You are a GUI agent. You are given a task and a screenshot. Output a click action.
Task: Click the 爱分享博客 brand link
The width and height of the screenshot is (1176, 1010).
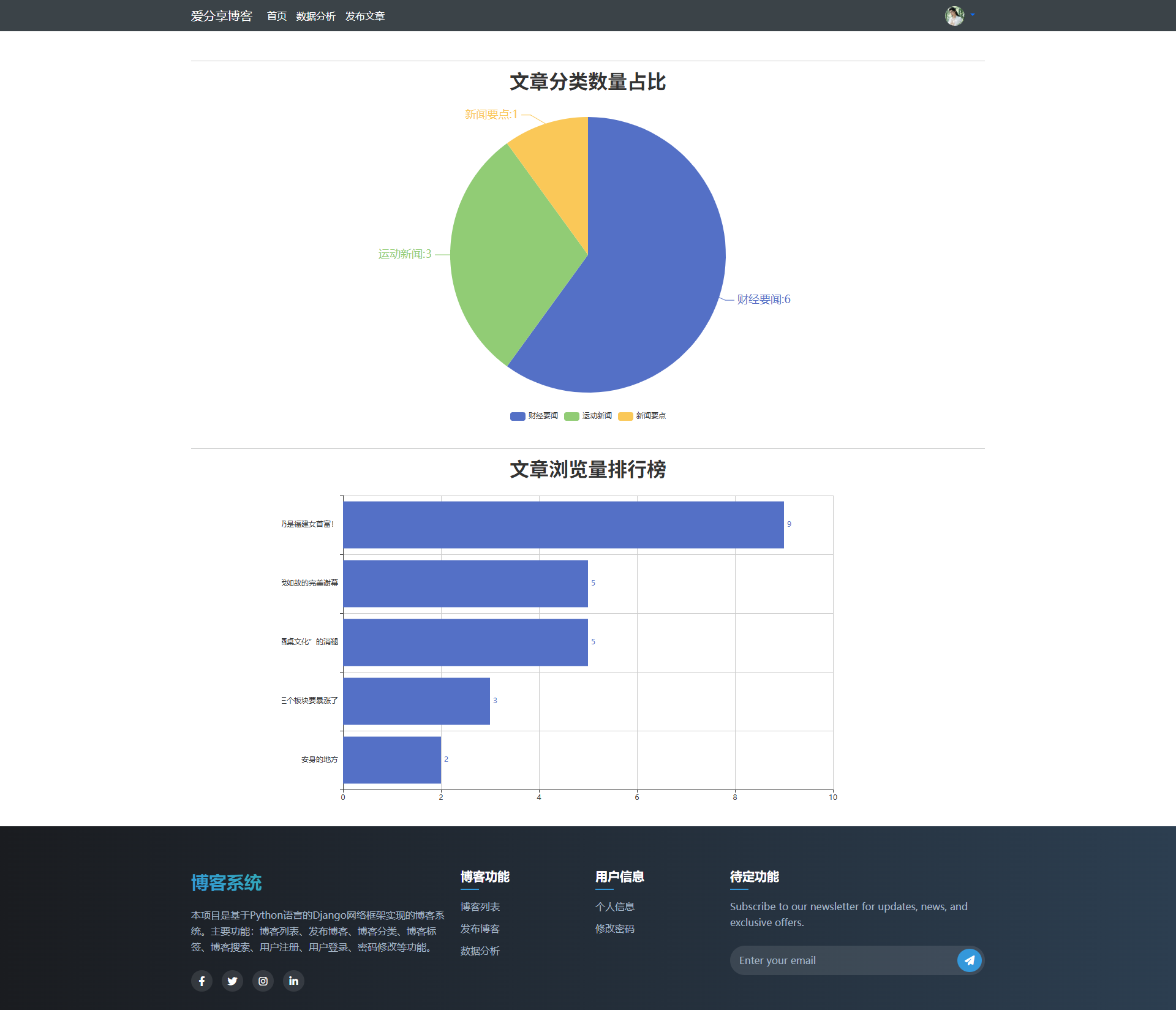point(222,17)
